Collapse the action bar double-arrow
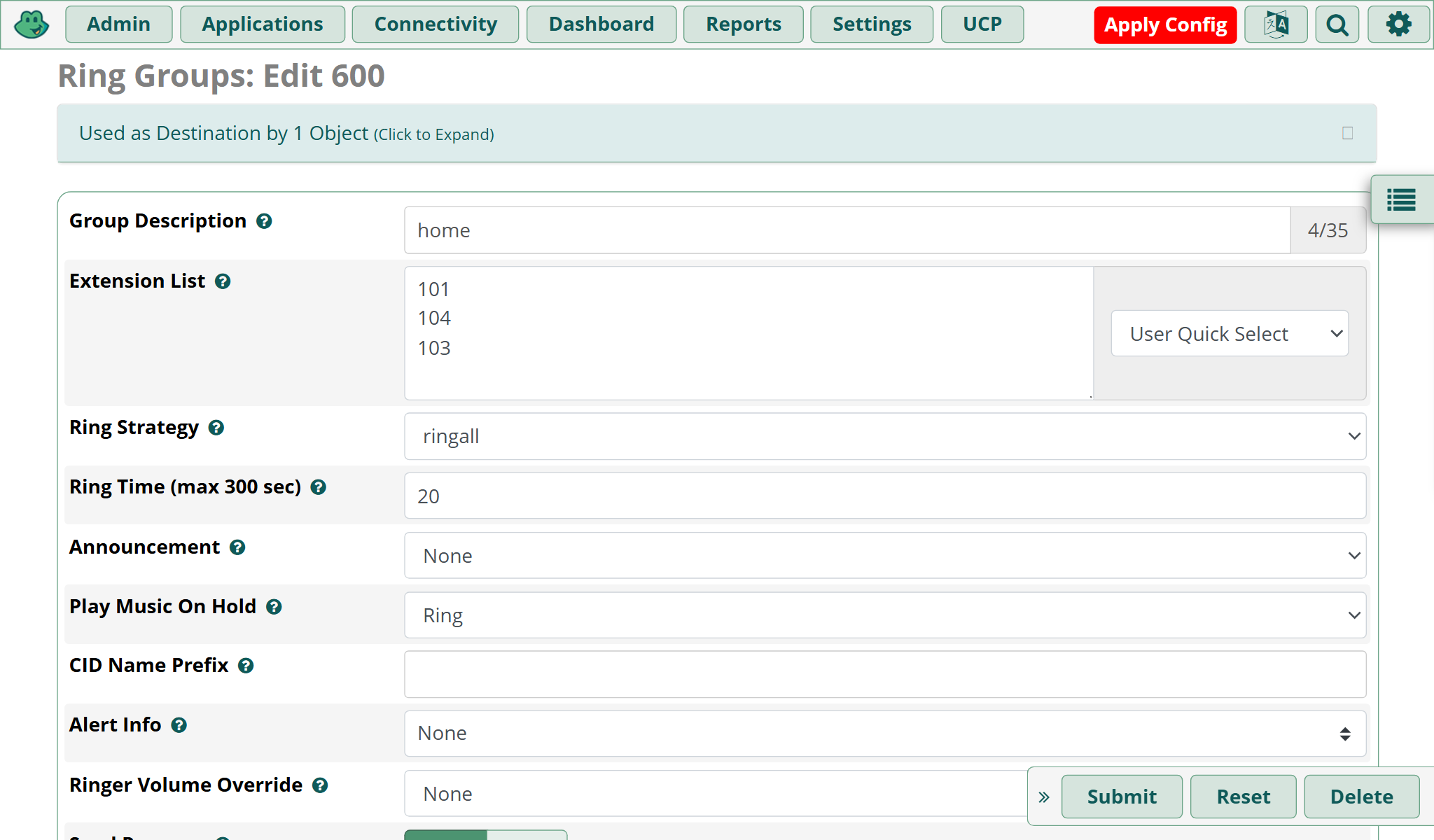The width and height of the screenshot is (1434, 840). pos(1044,797)
